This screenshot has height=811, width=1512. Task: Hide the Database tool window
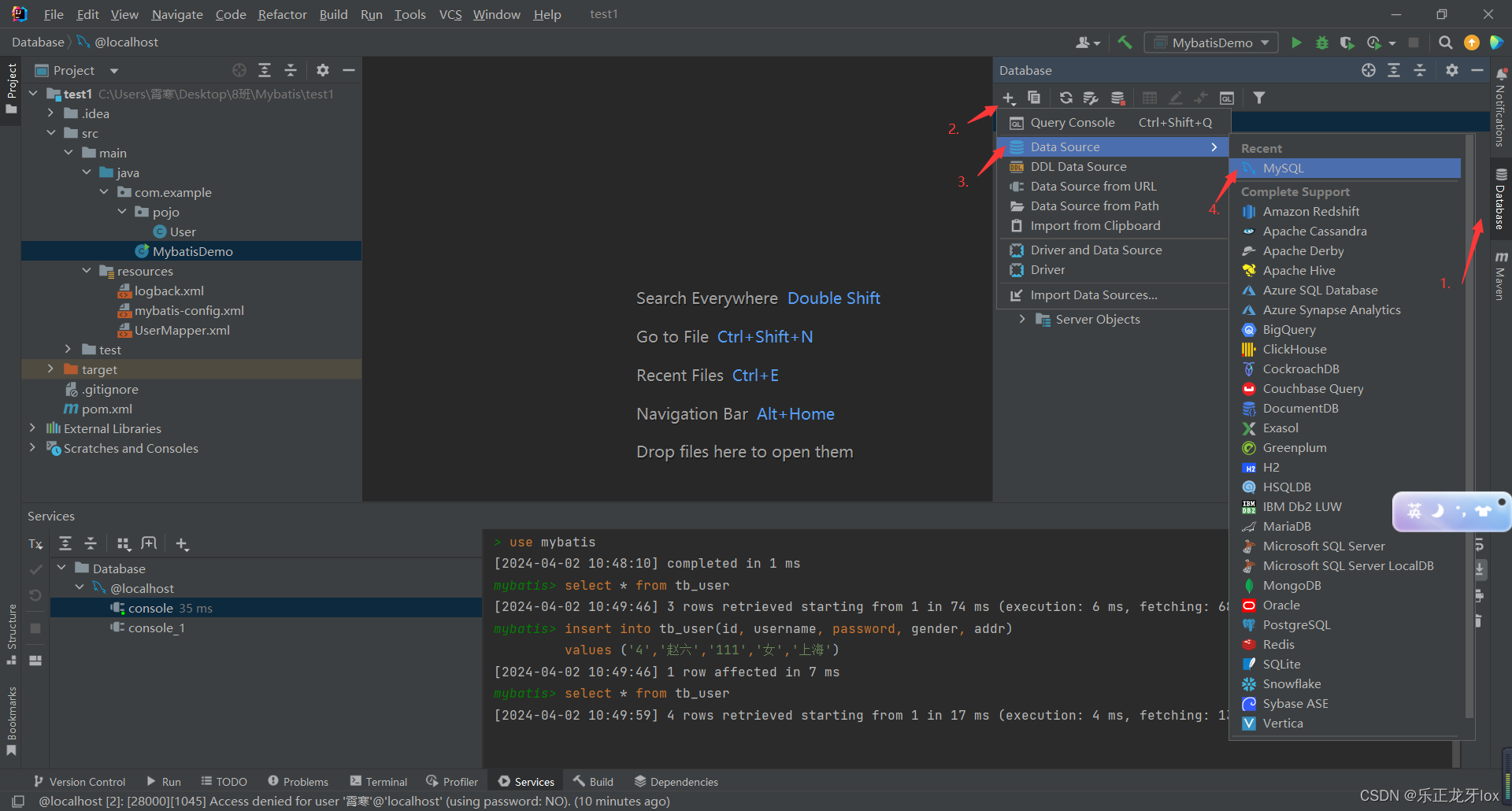click(1477, 70)
